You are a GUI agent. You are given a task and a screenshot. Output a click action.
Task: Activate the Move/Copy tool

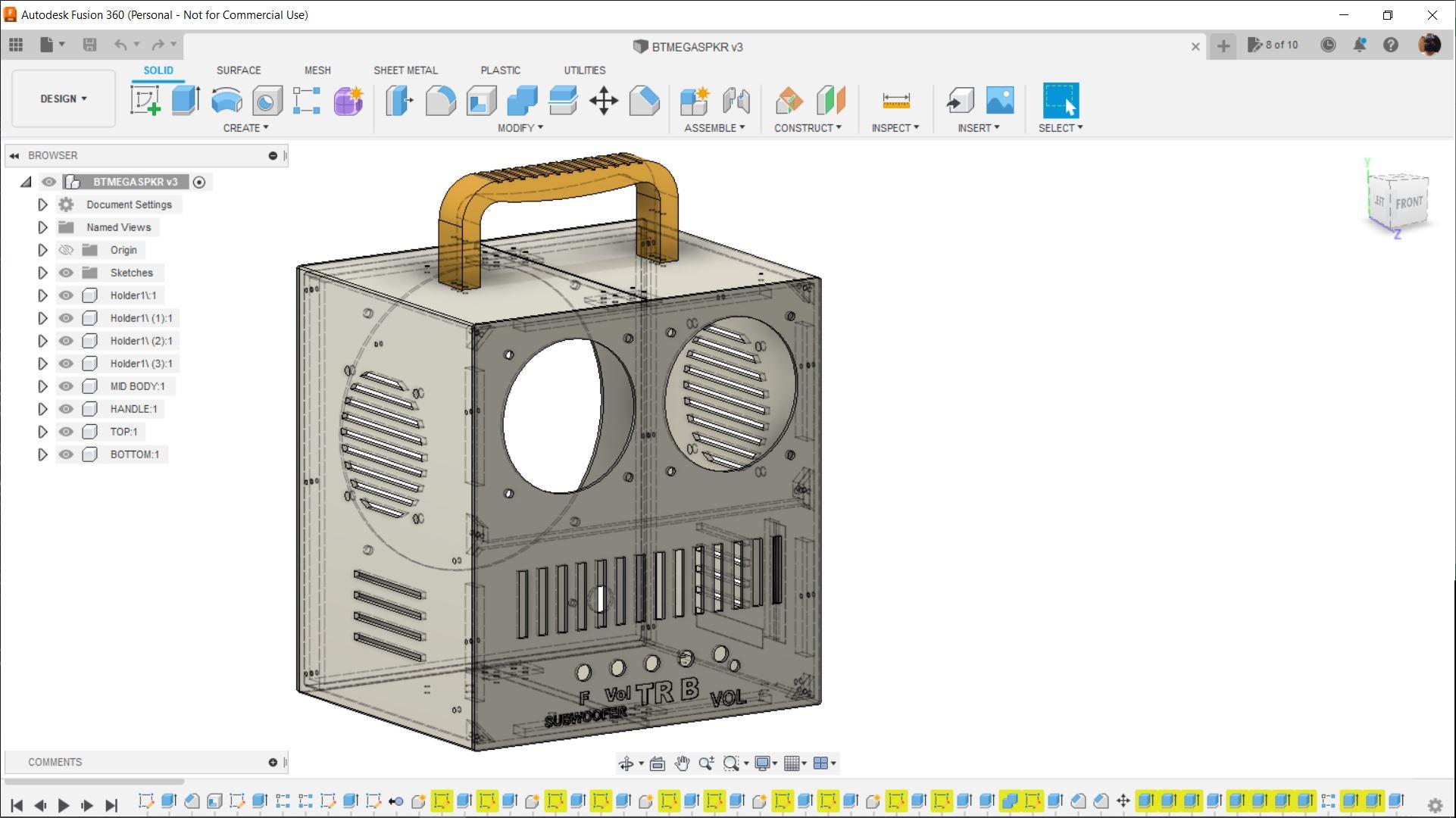pyautogui.click(x=604, y=101)
